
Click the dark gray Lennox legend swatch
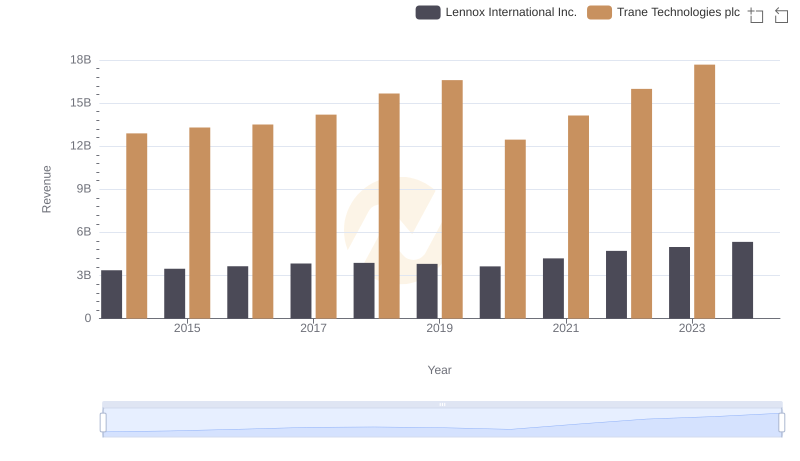coord(429,13)
